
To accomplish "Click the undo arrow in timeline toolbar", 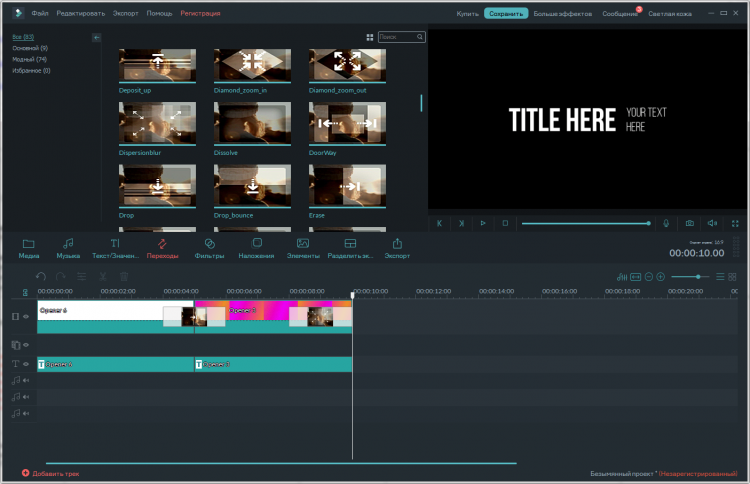I will click(41, 276).
